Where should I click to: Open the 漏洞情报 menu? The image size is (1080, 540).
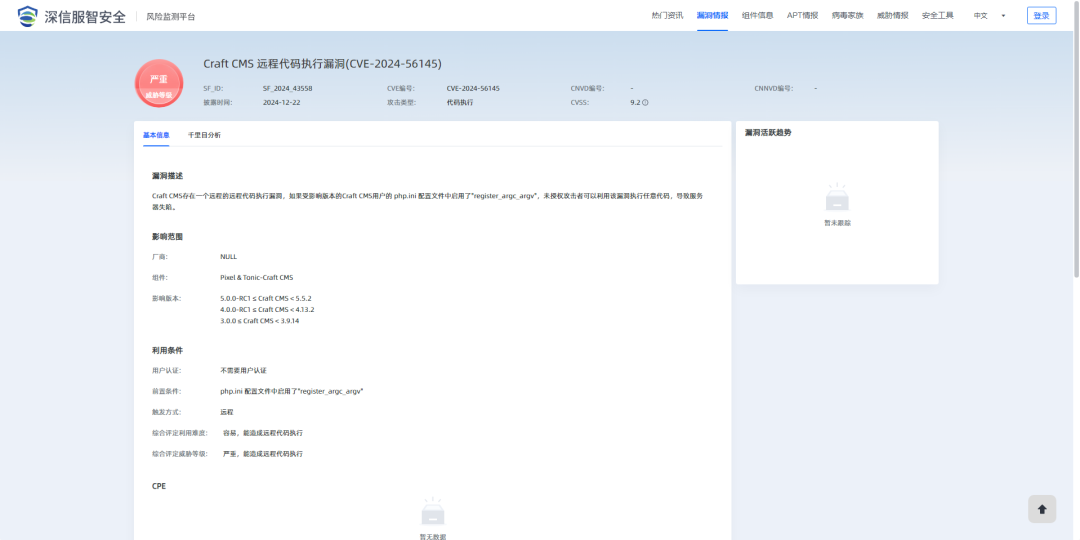coord(712,15)
